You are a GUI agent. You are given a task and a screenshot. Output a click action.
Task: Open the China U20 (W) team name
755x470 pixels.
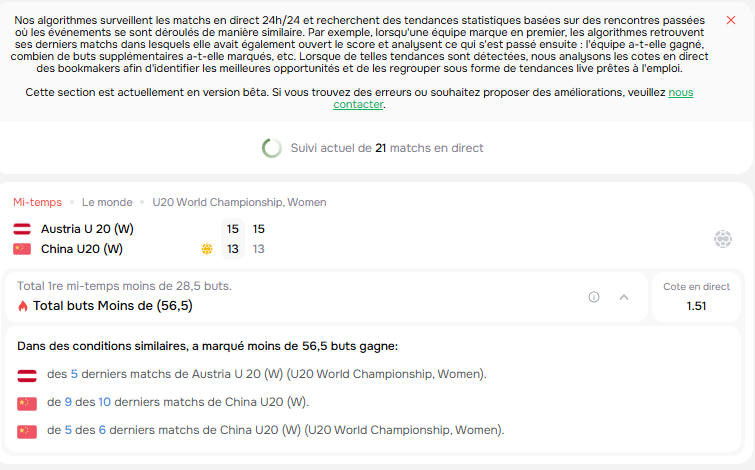(x=82, y=249)
